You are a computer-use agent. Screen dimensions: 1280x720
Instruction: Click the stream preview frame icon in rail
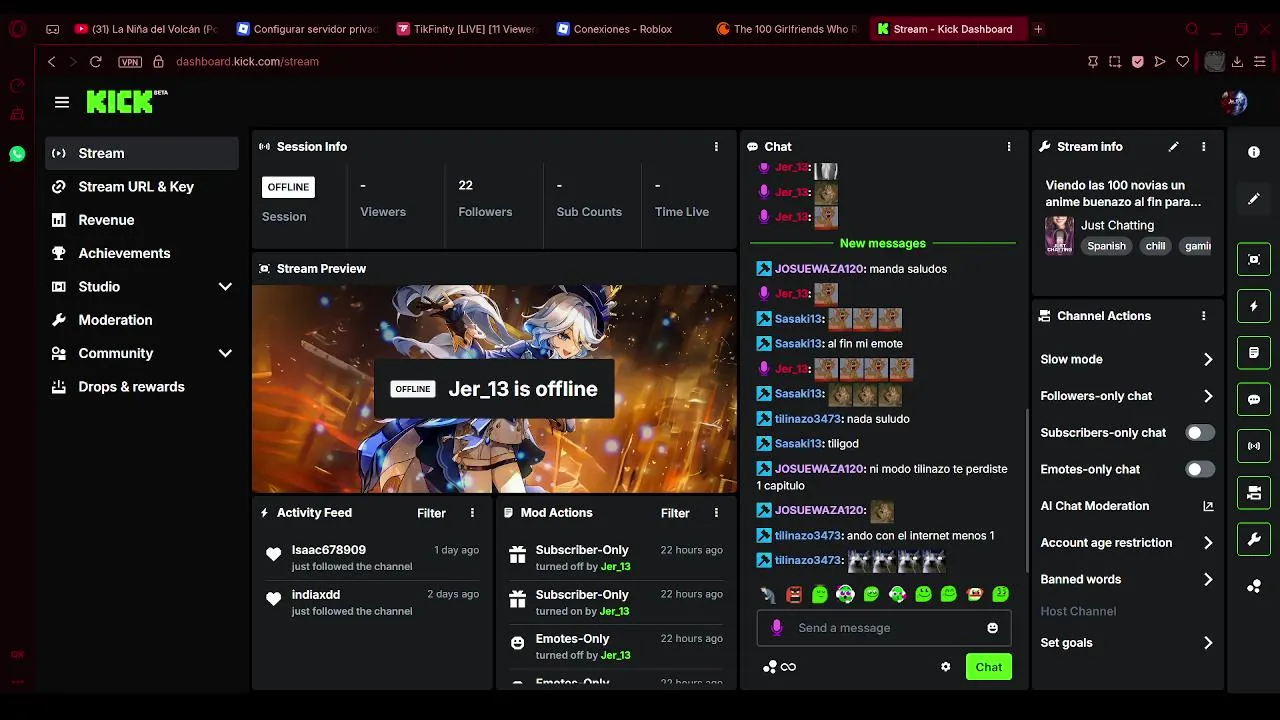1254,259
